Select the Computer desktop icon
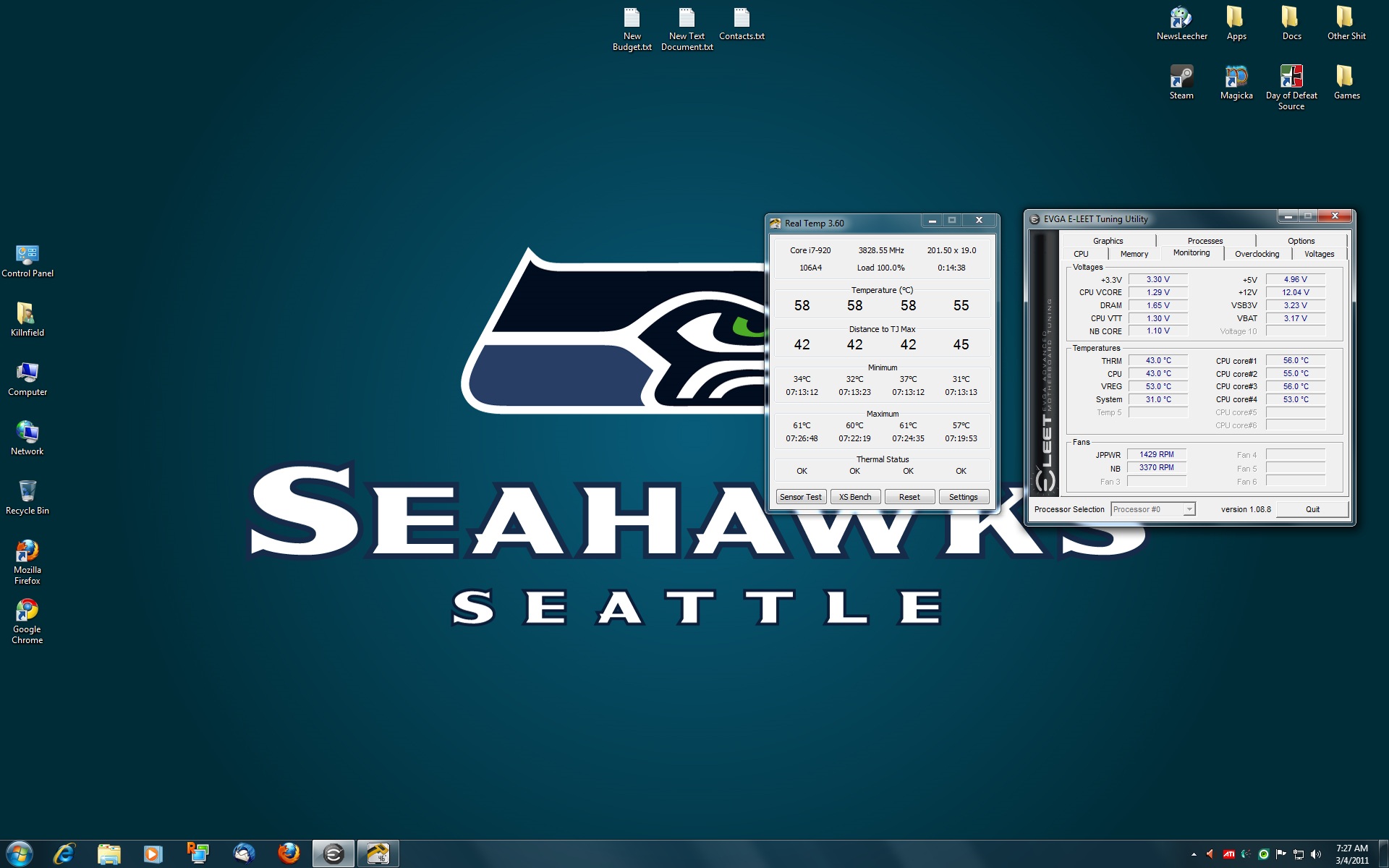 27,379
